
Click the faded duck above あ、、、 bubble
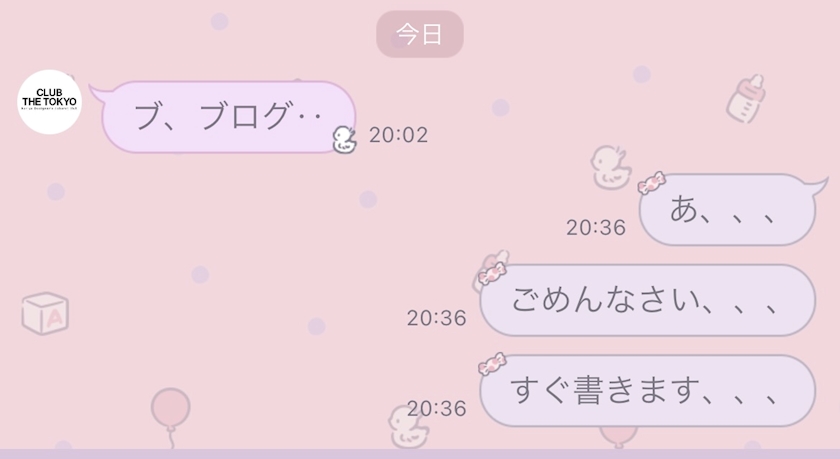click(x=610, y=167)
